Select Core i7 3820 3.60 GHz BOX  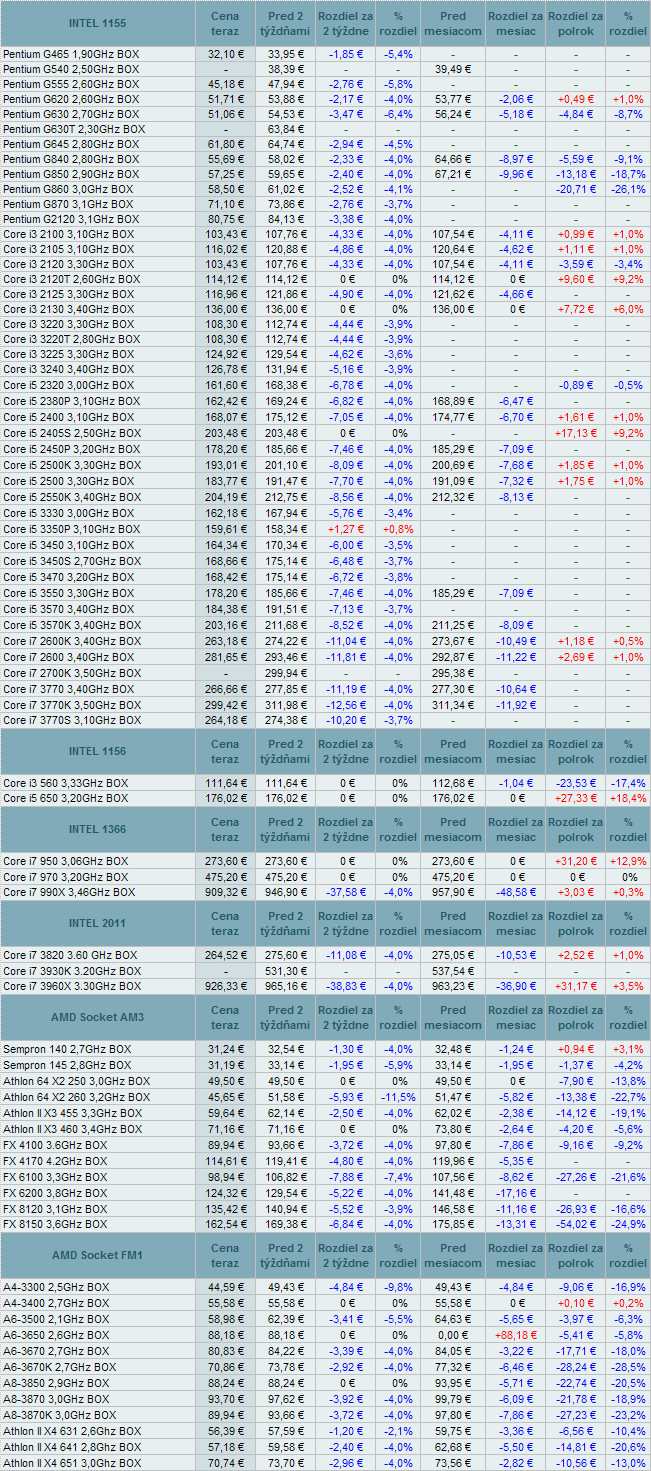point(71,955)
